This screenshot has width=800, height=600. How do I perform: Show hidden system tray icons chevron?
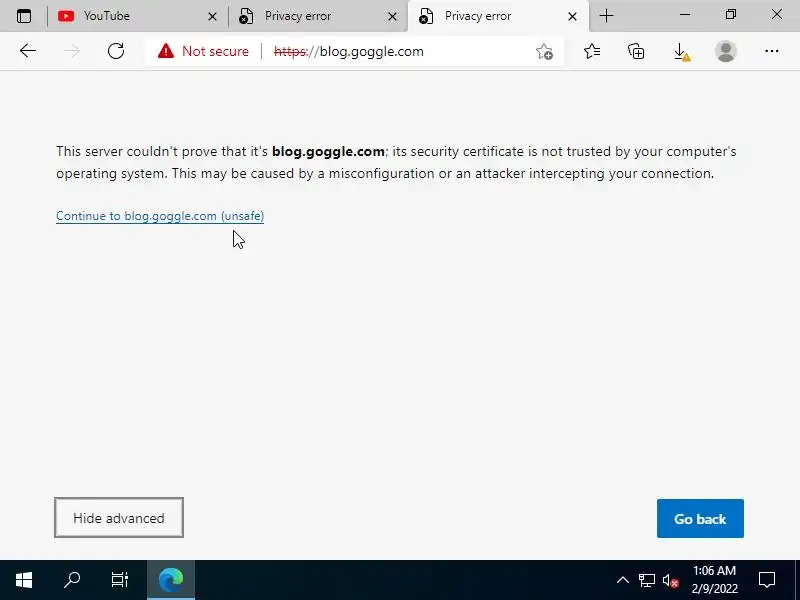point(622,580)
